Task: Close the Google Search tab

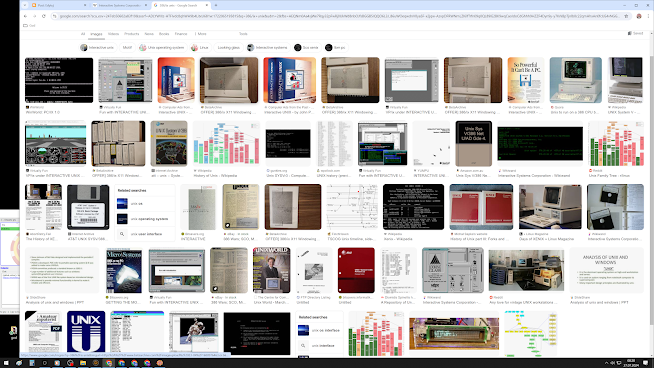Action: pyautogui.click(x=206, y=5)
